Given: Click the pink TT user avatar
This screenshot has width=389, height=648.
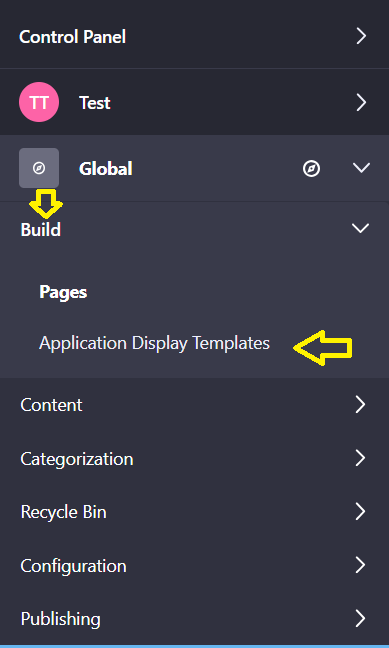Looking at the screenshot, I should coord(39,102).
